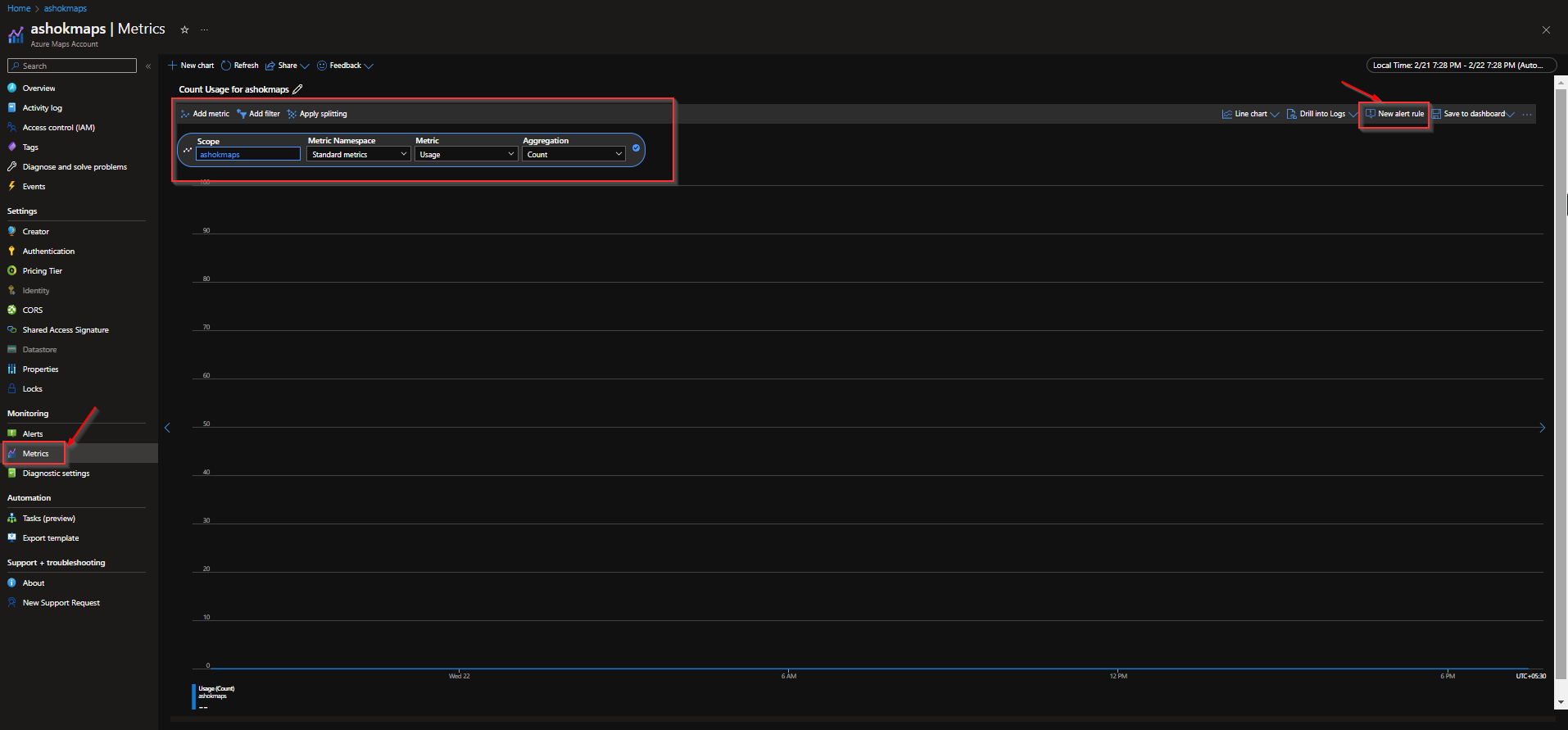Image resolution: width=1568 pixels, height=730 pixels.
Task: Click the ashokmaps breadcrumb link
Action: (66, 8)
